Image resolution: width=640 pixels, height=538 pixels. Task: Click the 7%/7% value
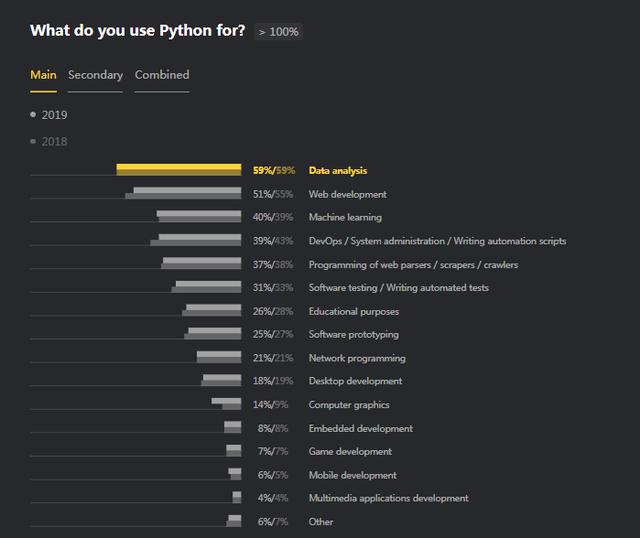pyautogui.click(x=273, y=451)
